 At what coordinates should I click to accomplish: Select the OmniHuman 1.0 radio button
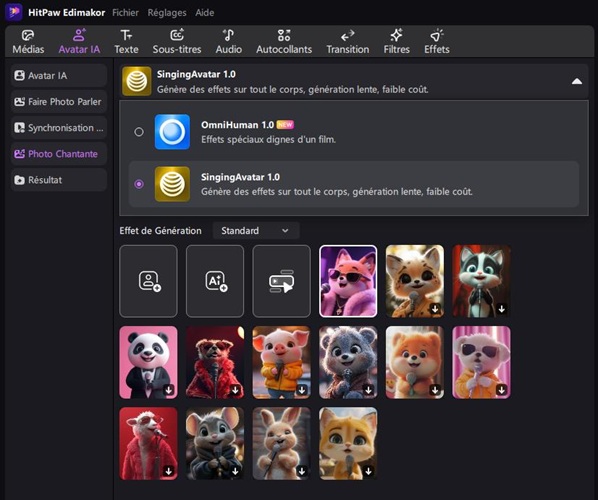[x=139, y=132]
